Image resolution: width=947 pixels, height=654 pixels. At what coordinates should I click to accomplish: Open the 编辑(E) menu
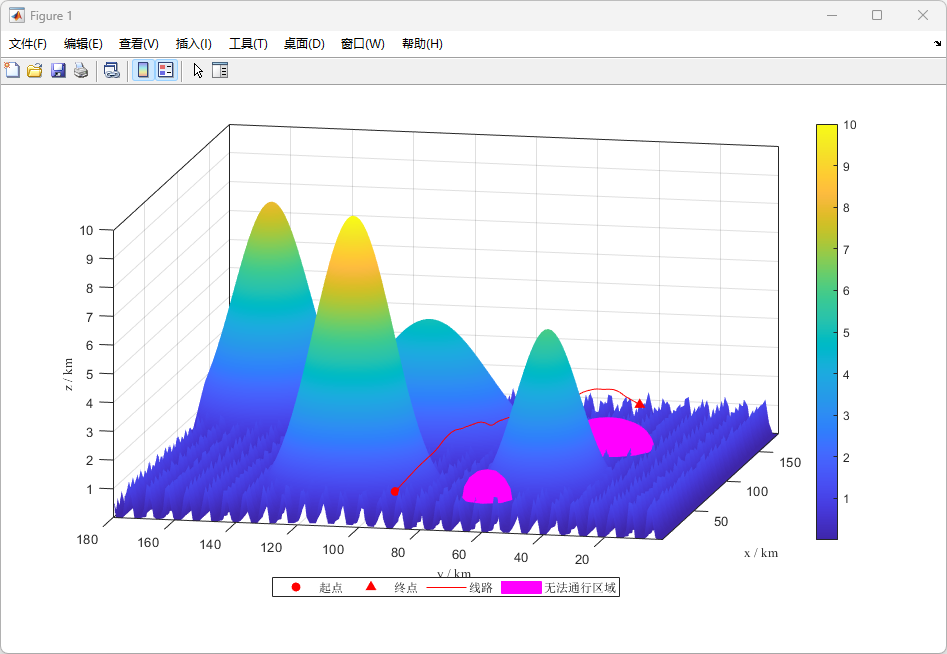83,44
